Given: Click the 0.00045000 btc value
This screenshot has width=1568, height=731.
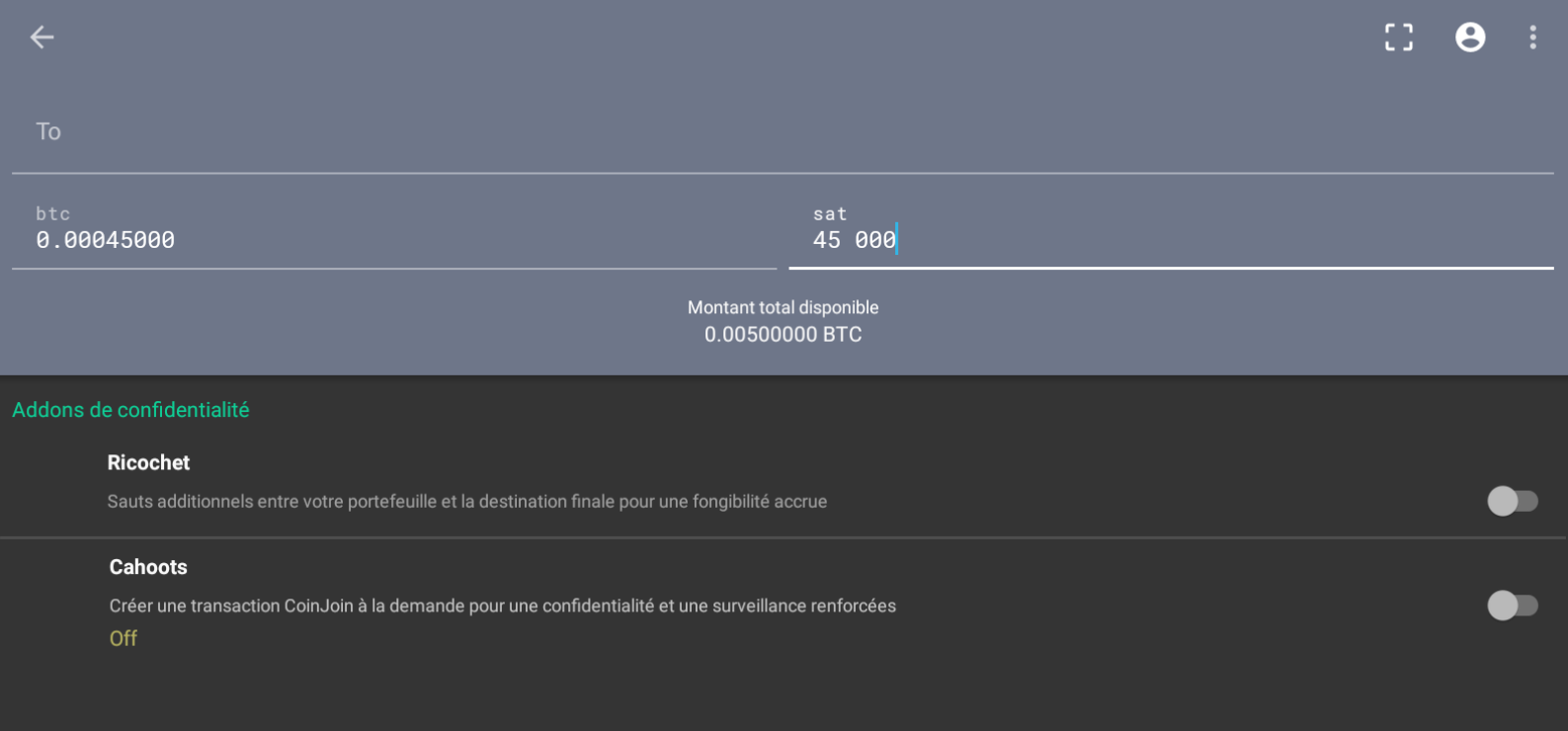Looking at the screenshot, I should pyautogui.click(x=106, y=240).
